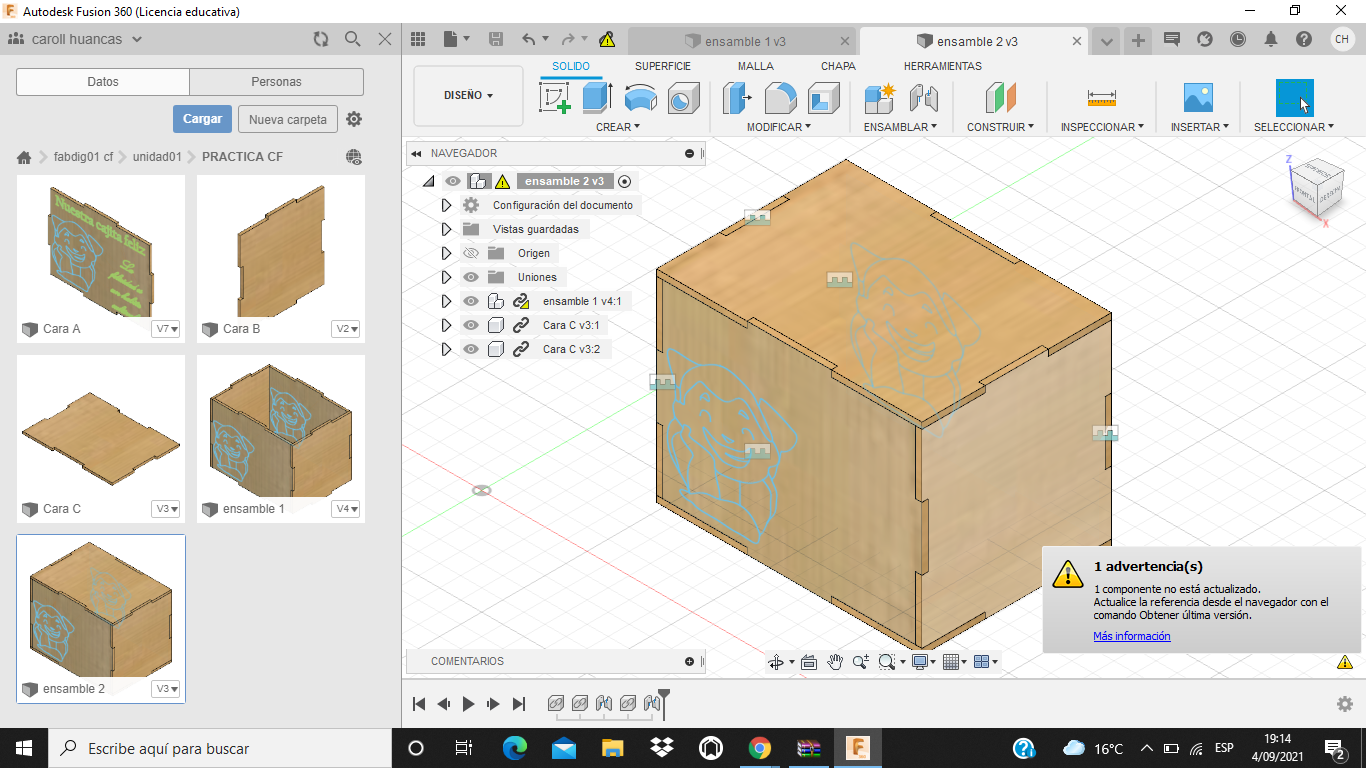This screenshot has width=1366, height=768.
Task: Open the Help question mark
Action: [1304, 39]
